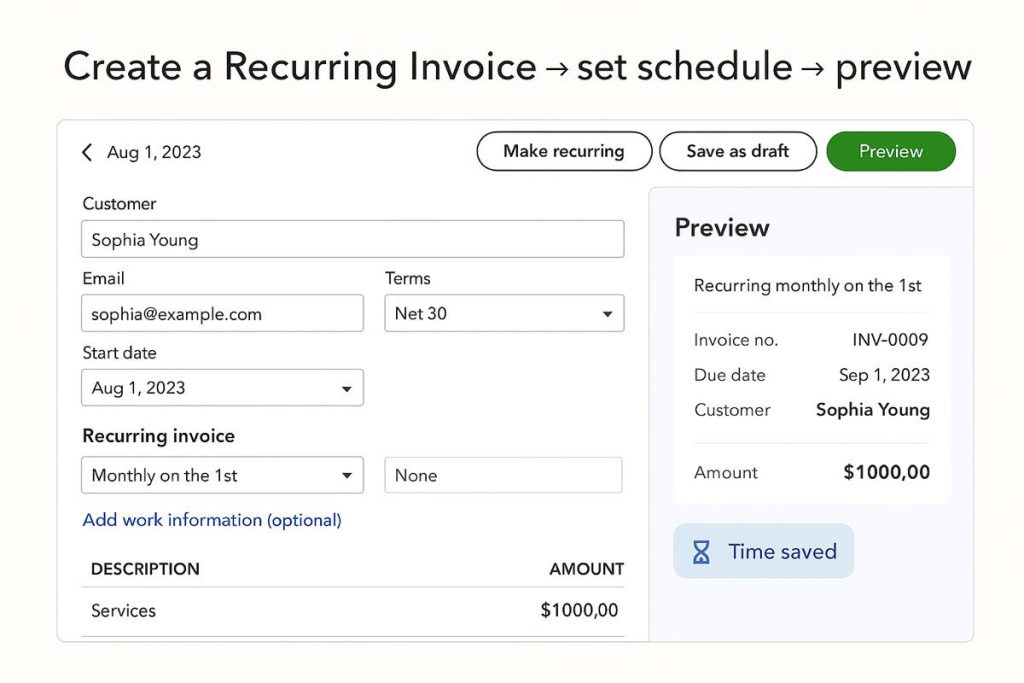Click the green Preview button
This screenshot has height=683, width=1024.
(x=891, y=151)
